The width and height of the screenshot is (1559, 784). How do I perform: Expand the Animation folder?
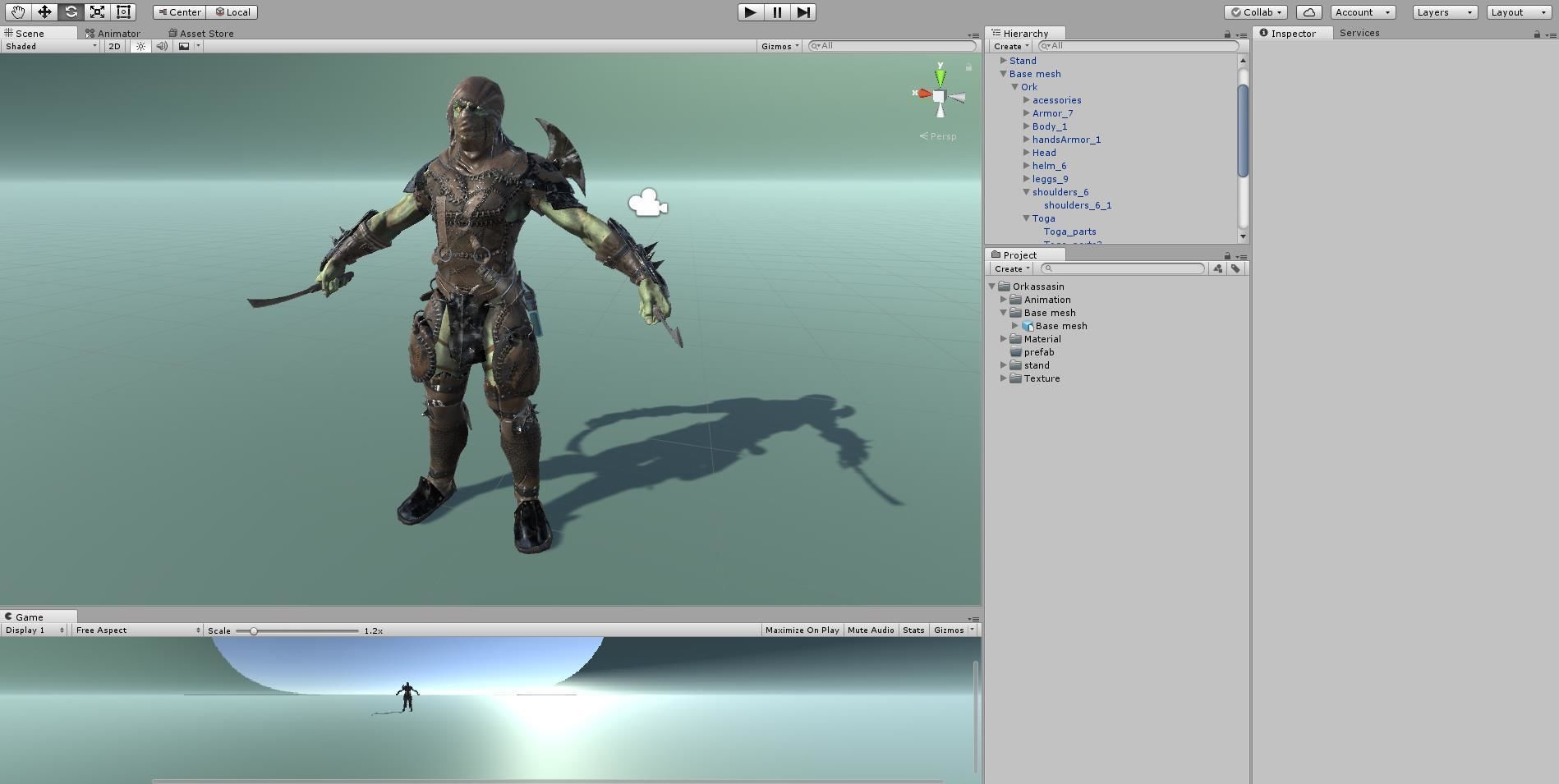click(x=1004, y=300)
